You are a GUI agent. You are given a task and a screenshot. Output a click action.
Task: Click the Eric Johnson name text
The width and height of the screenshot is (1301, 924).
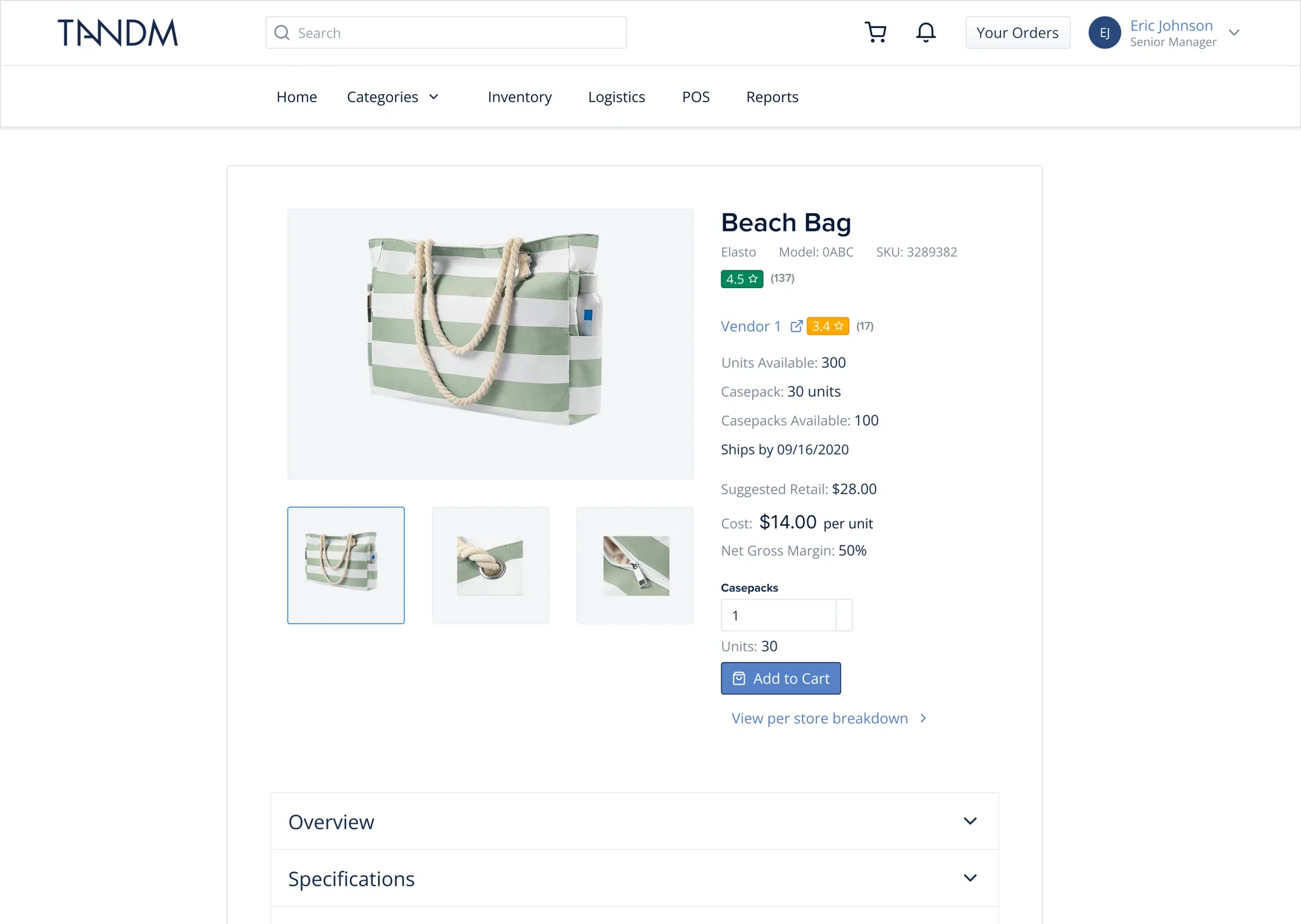tap(1172, 25)
